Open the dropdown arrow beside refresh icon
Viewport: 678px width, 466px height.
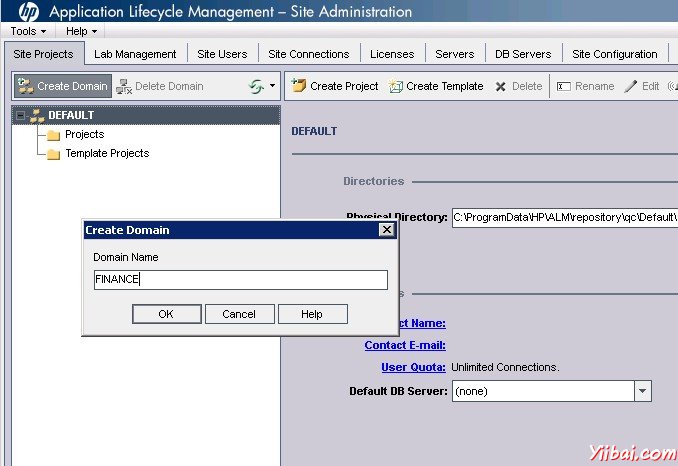(x=272, y=86)
